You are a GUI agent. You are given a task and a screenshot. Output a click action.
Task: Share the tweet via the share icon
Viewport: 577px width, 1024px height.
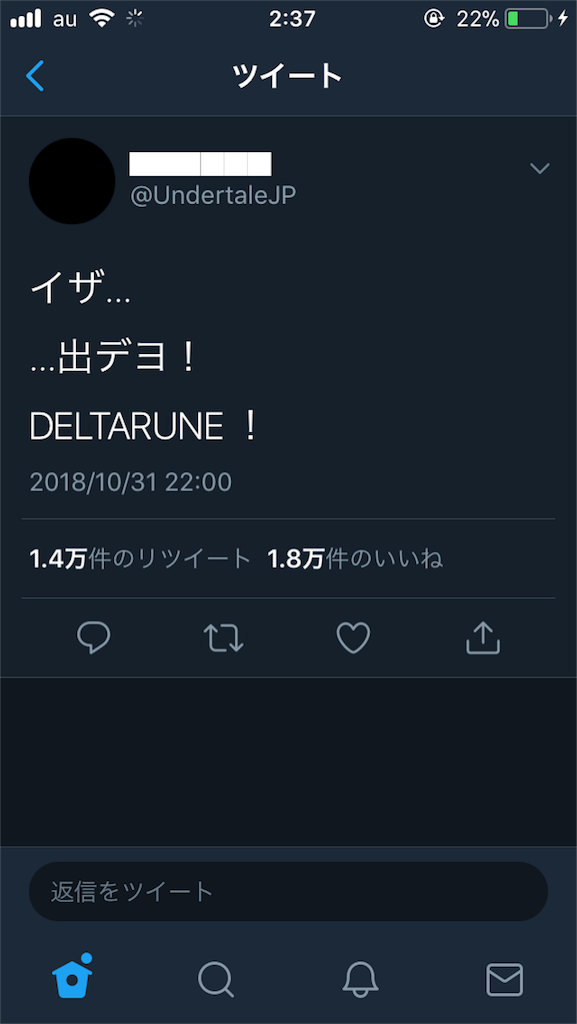pyautogui.click(x=482, y=637)
